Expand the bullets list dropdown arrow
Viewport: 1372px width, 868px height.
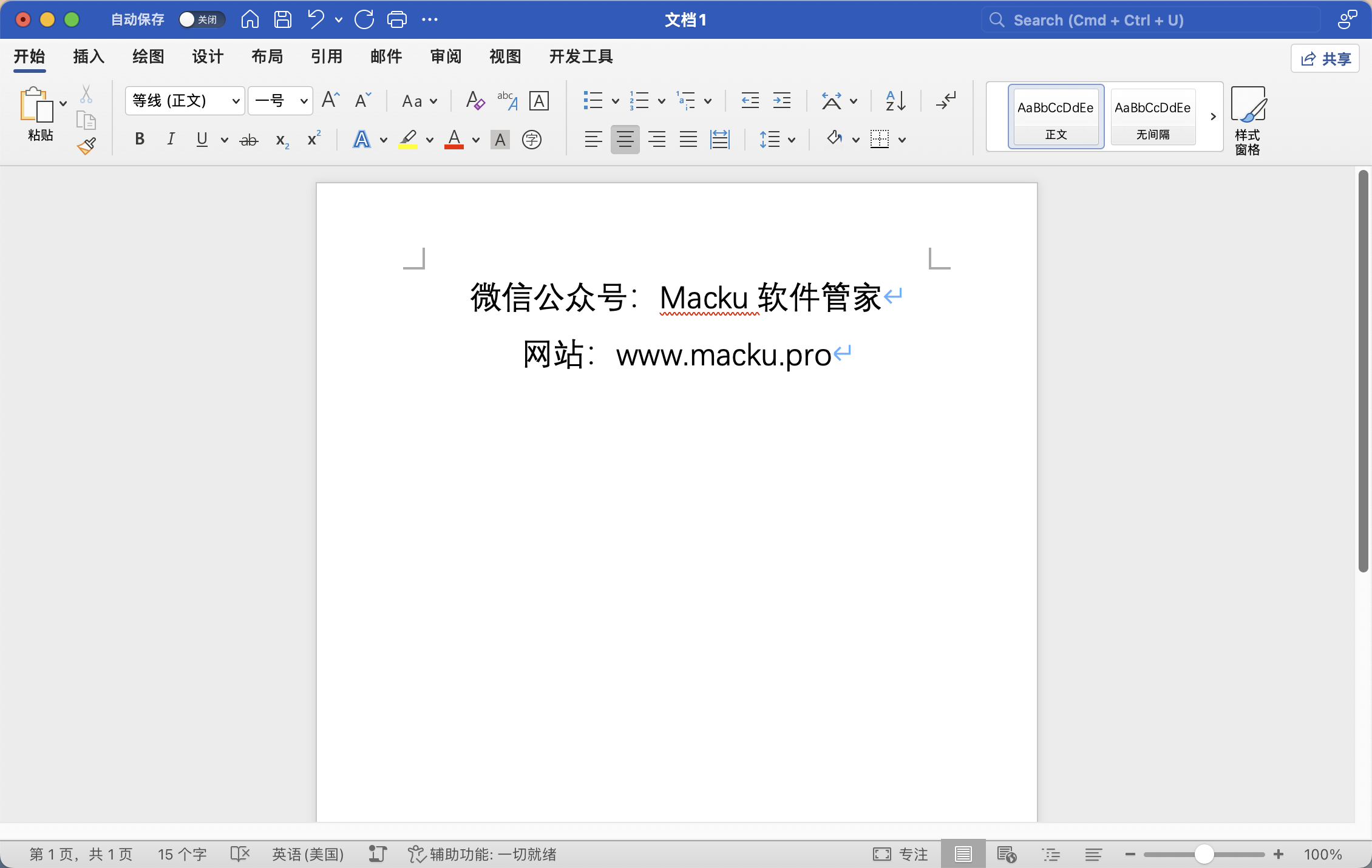616,101
